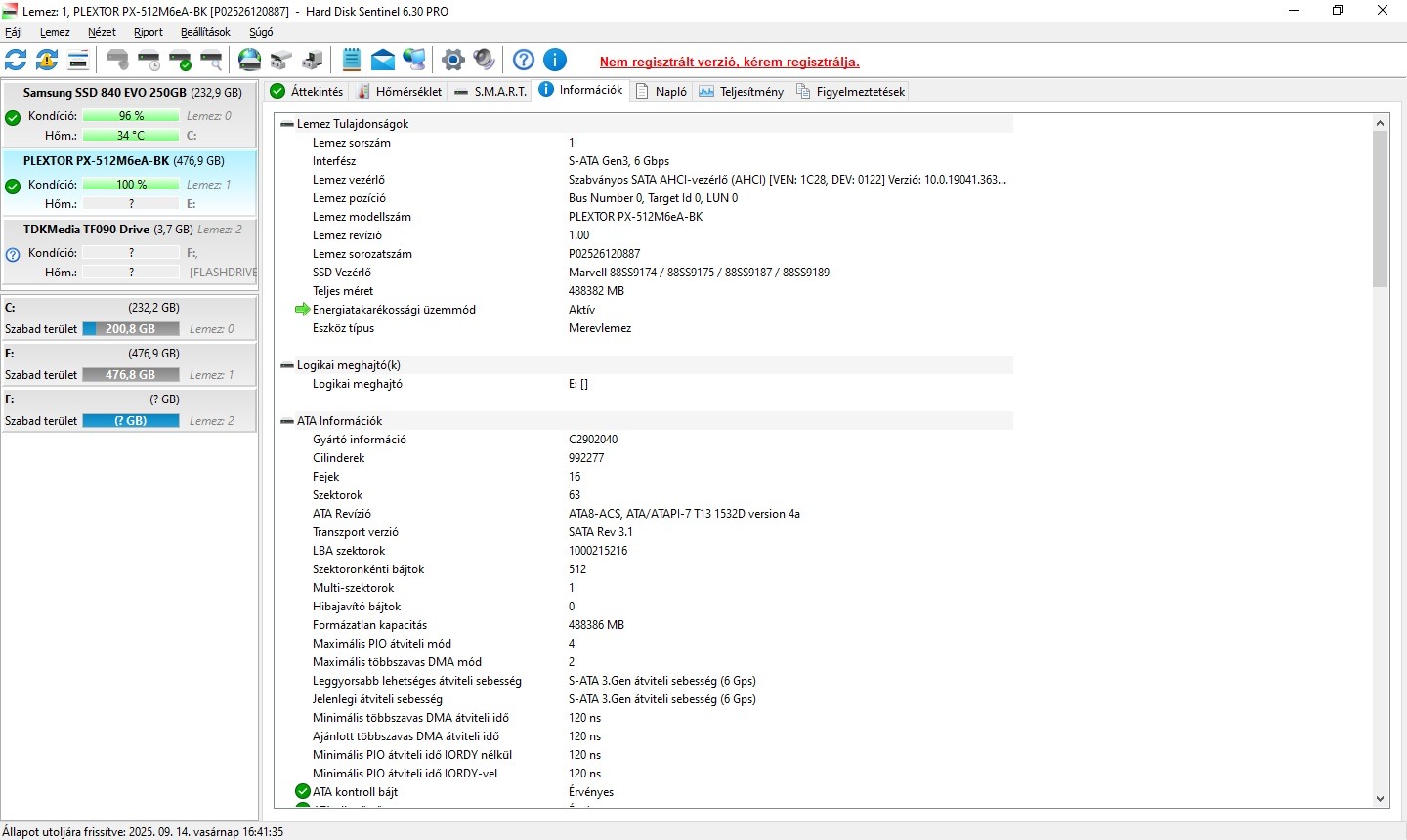Click the disk with magnifier icon
This screenshot has height=840, width=1407.
click(211, 60)
